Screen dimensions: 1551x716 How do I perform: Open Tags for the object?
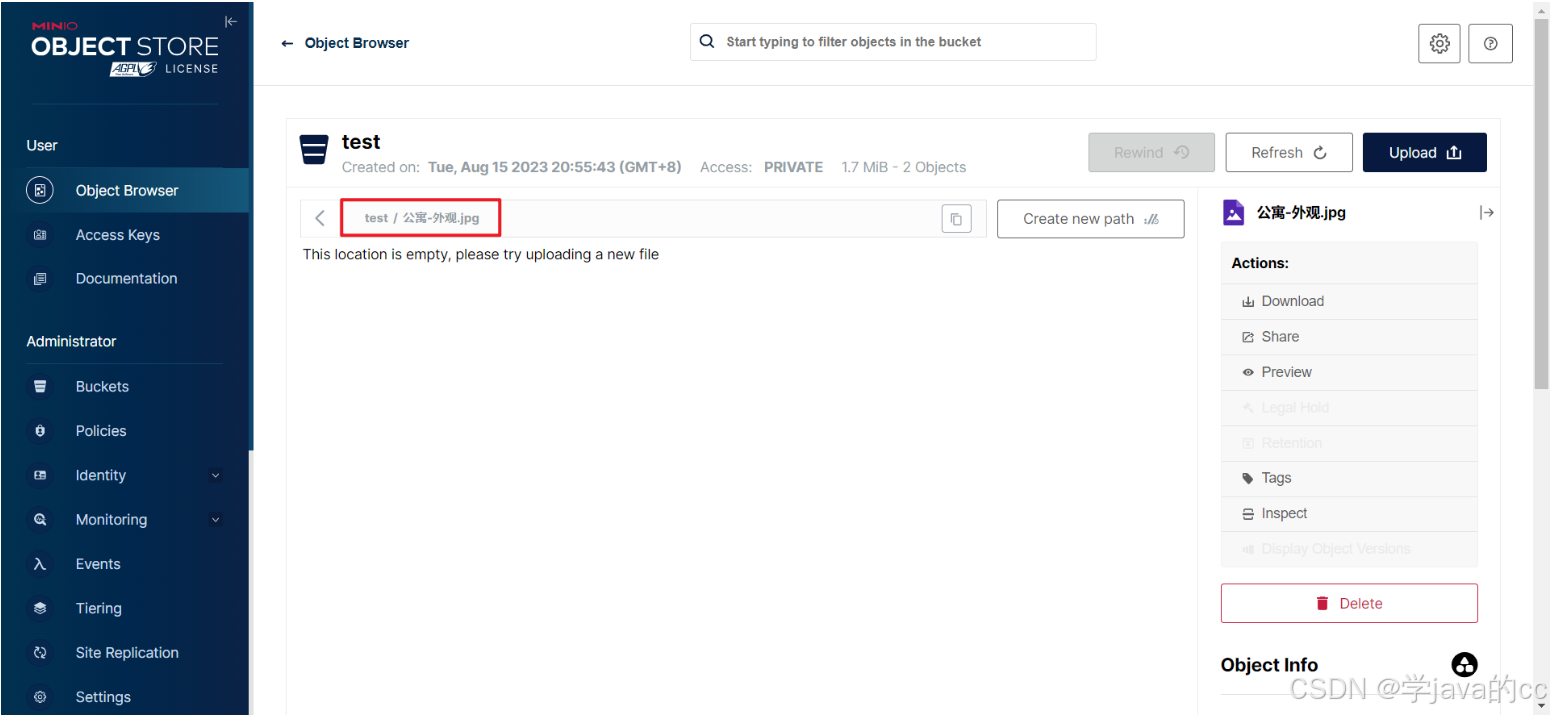[x=1349, y=478]
